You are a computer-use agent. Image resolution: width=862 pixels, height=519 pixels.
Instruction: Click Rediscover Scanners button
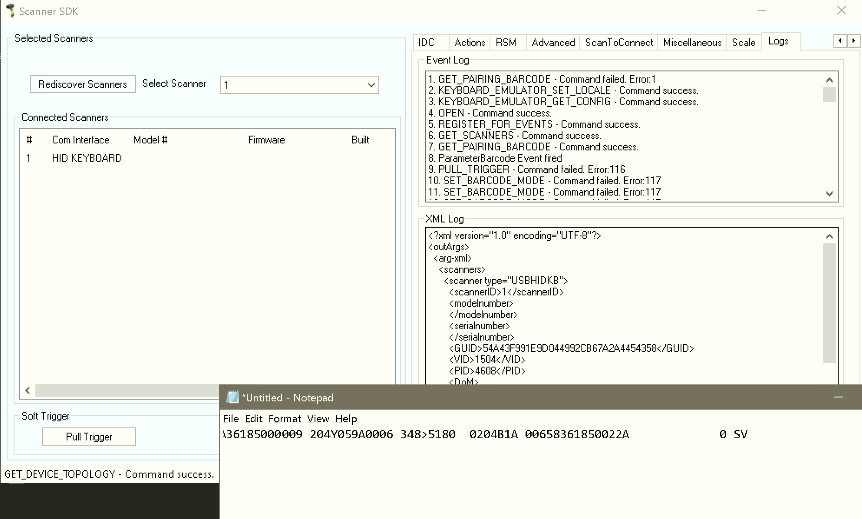pyautogui.click(x=82, y=84)
